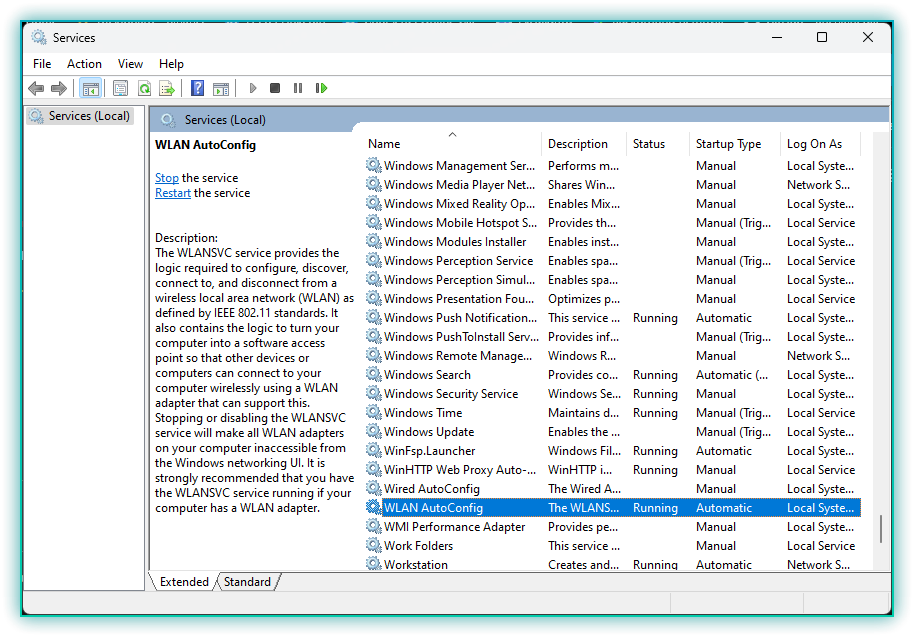Click the Restart Service toolbar icon
The height and width of the screenshot is (637, 914).
[321, 88]
